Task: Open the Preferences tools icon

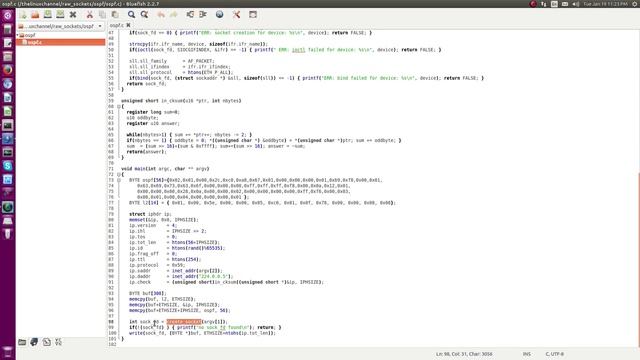Action: click(x=236, y=15)
